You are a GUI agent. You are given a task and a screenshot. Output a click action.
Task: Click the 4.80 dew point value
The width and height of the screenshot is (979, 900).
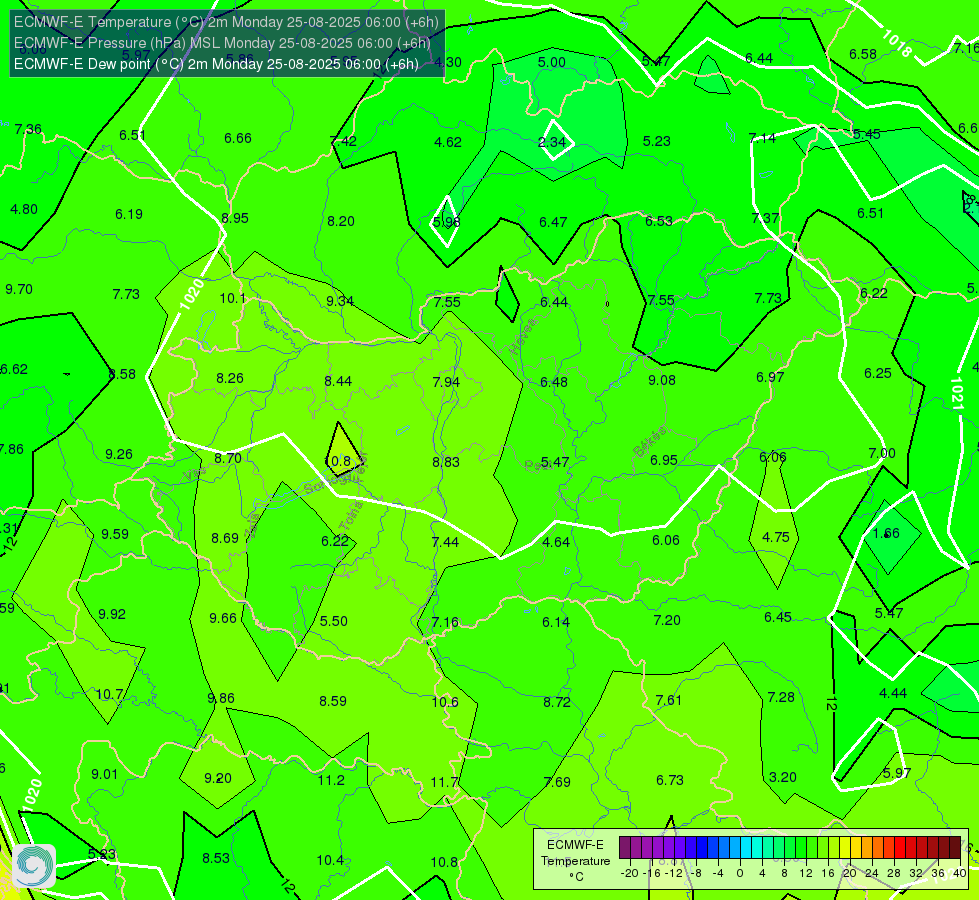(x=24, y=209)
